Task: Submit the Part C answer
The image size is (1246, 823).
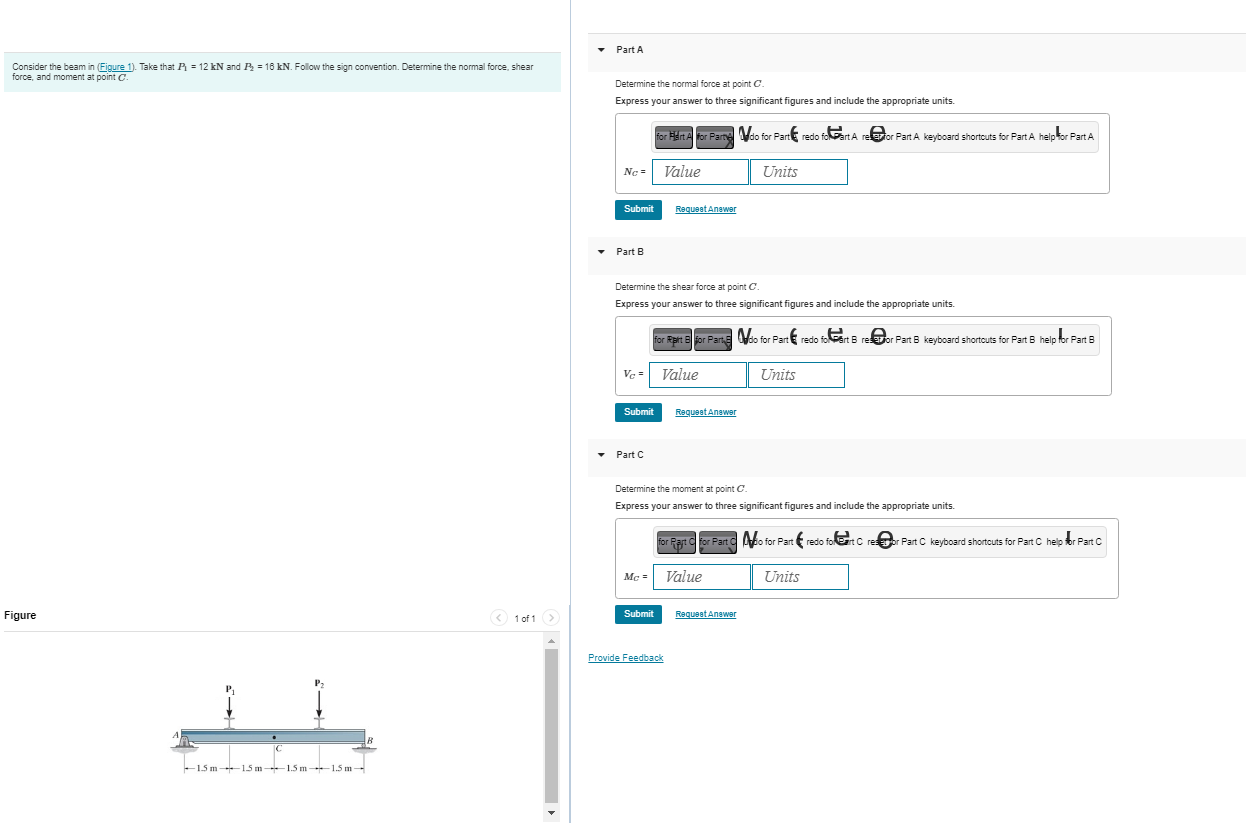Action: coord(638,614)
